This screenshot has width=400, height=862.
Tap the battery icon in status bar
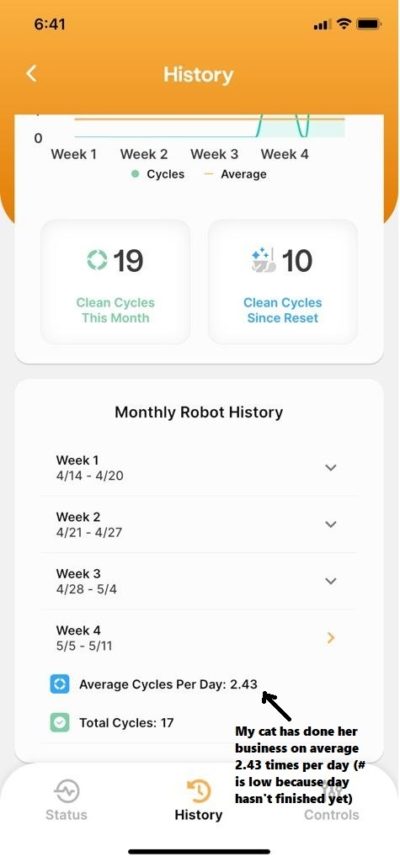[x=368, y=25]
